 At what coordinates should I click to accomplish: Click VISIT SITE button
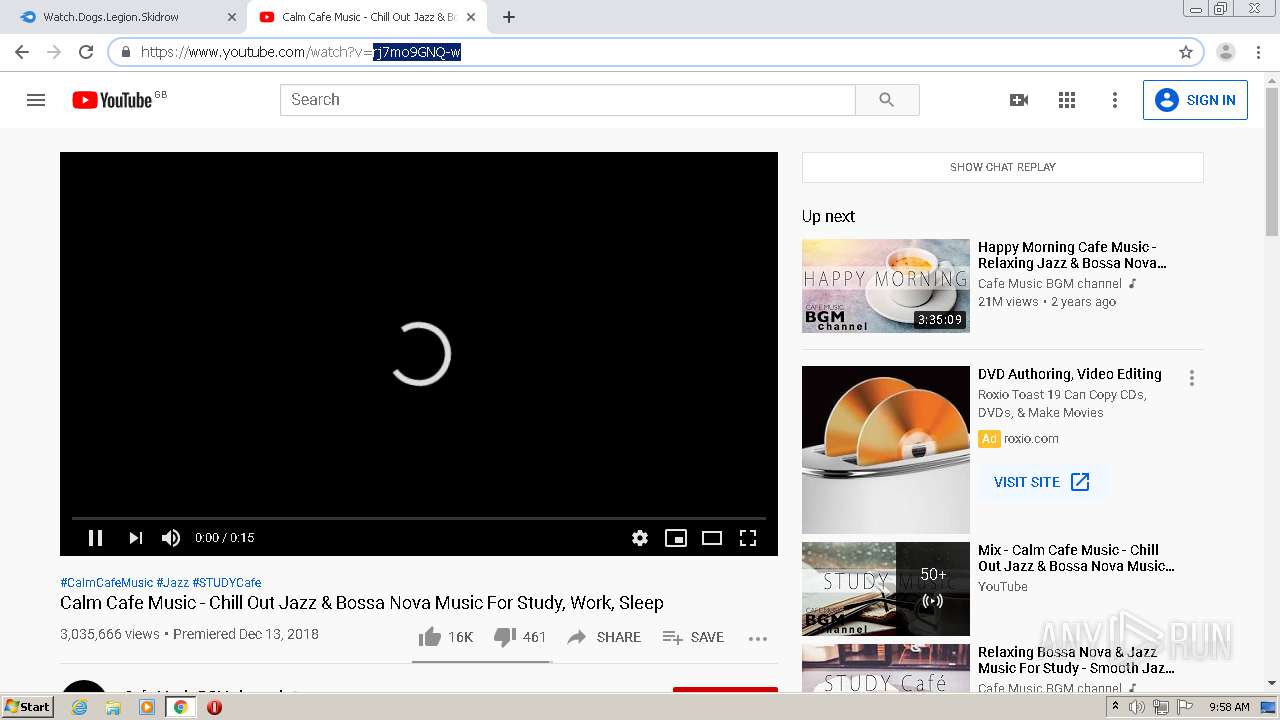(x=1042, y=482)
